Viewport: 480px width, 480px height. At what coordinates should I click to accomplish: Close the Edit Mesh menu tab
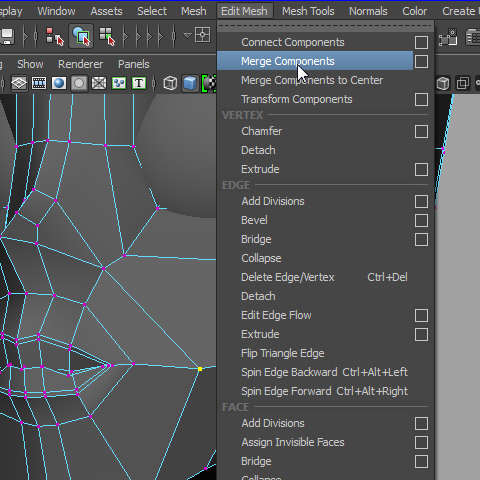[244, 11]
